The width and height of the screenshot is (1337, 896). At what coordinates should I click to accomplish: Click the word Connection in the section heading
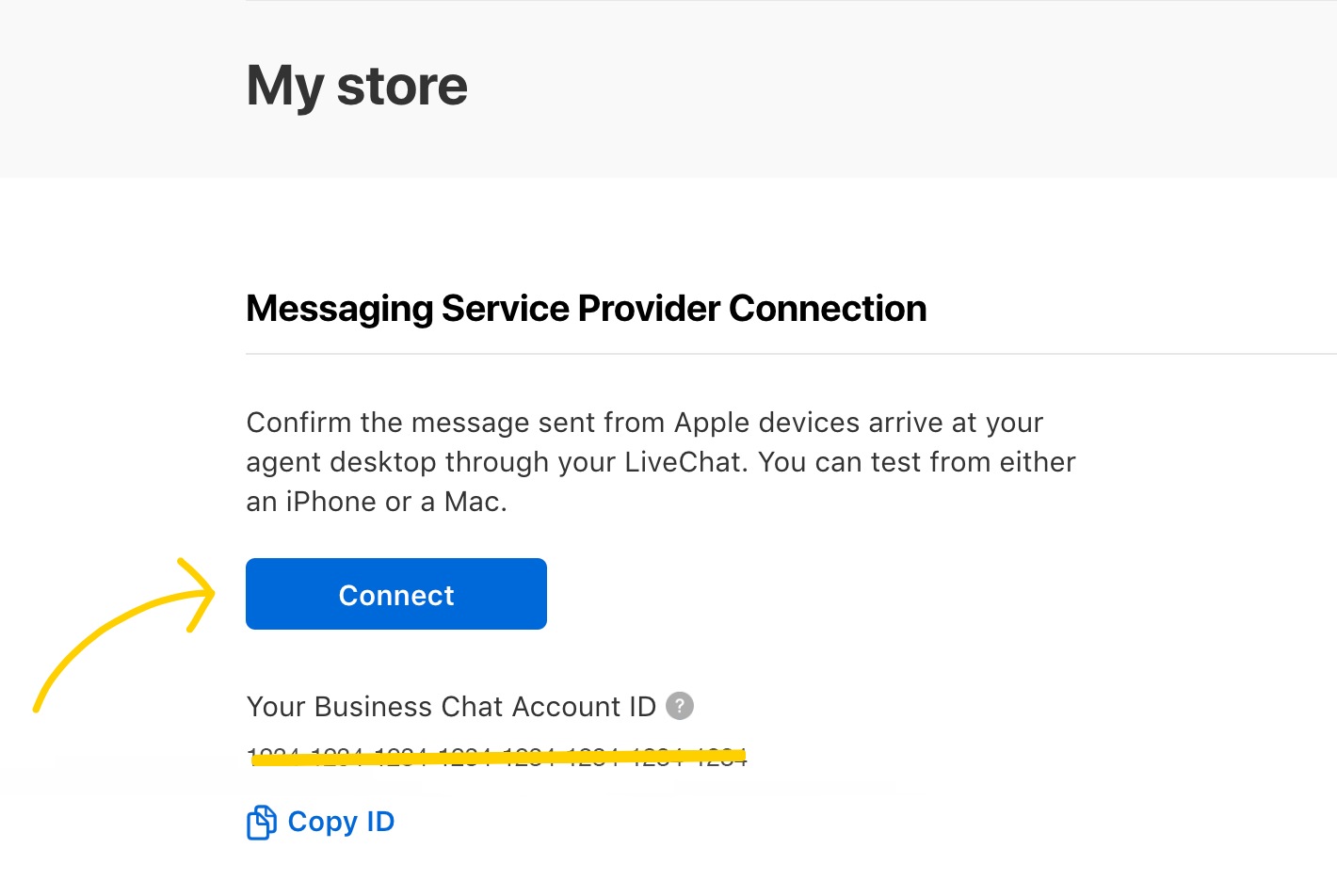[828, 309]
